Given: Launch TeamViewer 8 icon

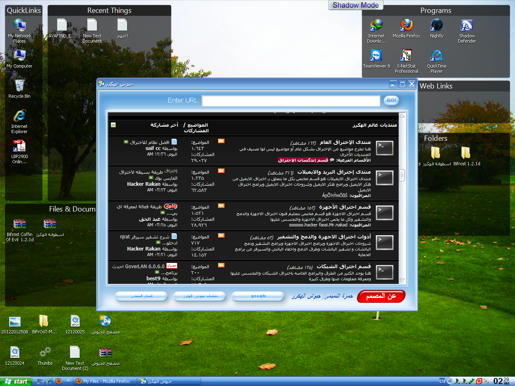Looking at the screenshot, I should (x=376, y=58).
